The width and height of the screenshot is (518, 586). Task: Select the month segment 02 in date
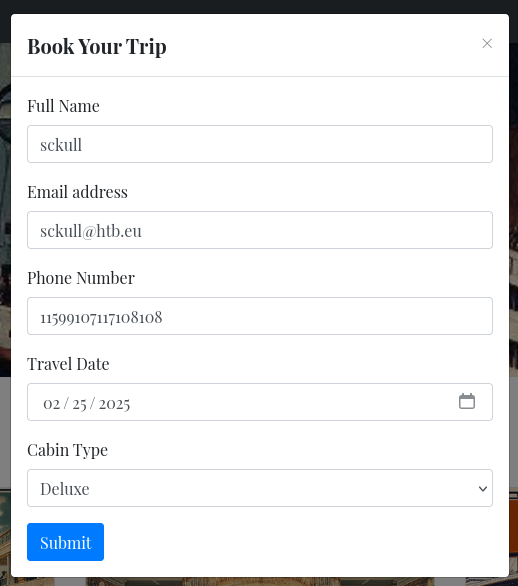point(52,404)
